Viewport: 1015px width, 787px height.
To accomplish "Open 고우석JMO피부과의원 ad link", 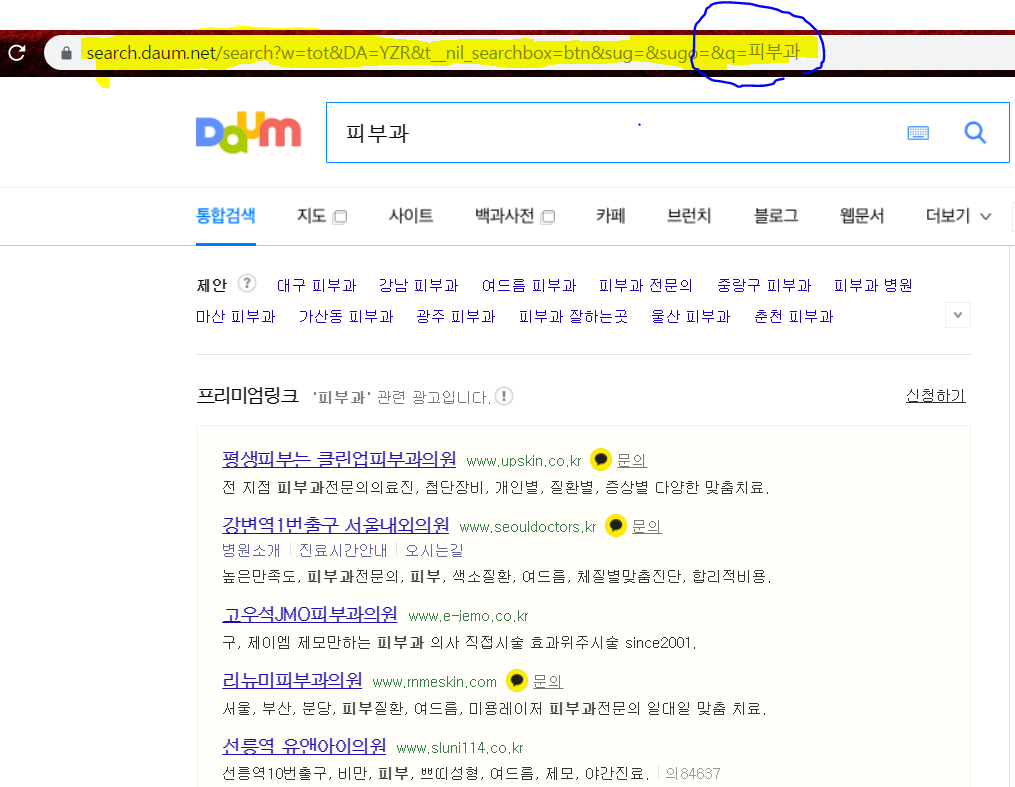I will point(309,614).
